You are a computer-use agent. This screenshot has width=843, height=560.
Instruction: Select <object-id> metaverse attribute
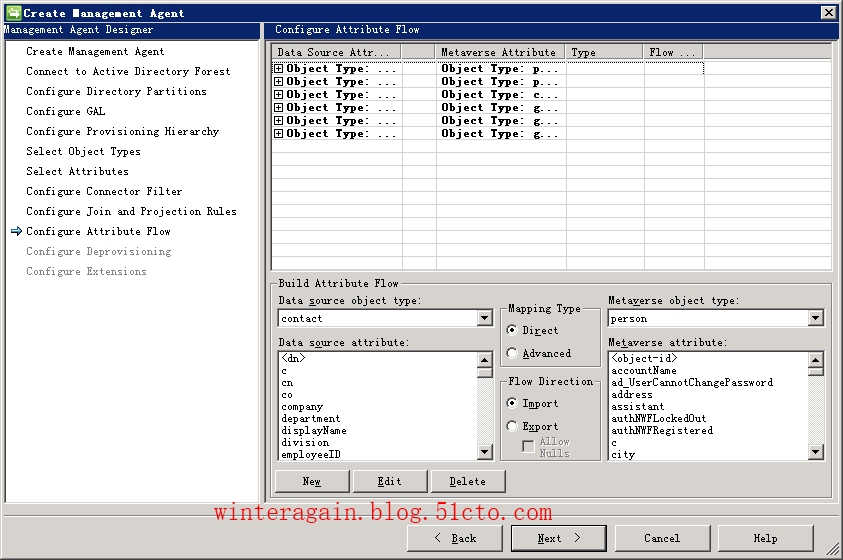(644, 358)
